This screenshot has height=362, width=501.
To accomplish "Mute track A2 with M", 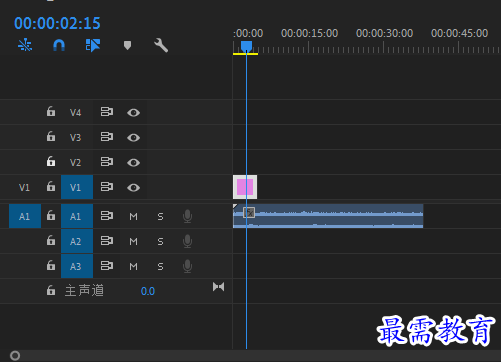I will point(133,241).
